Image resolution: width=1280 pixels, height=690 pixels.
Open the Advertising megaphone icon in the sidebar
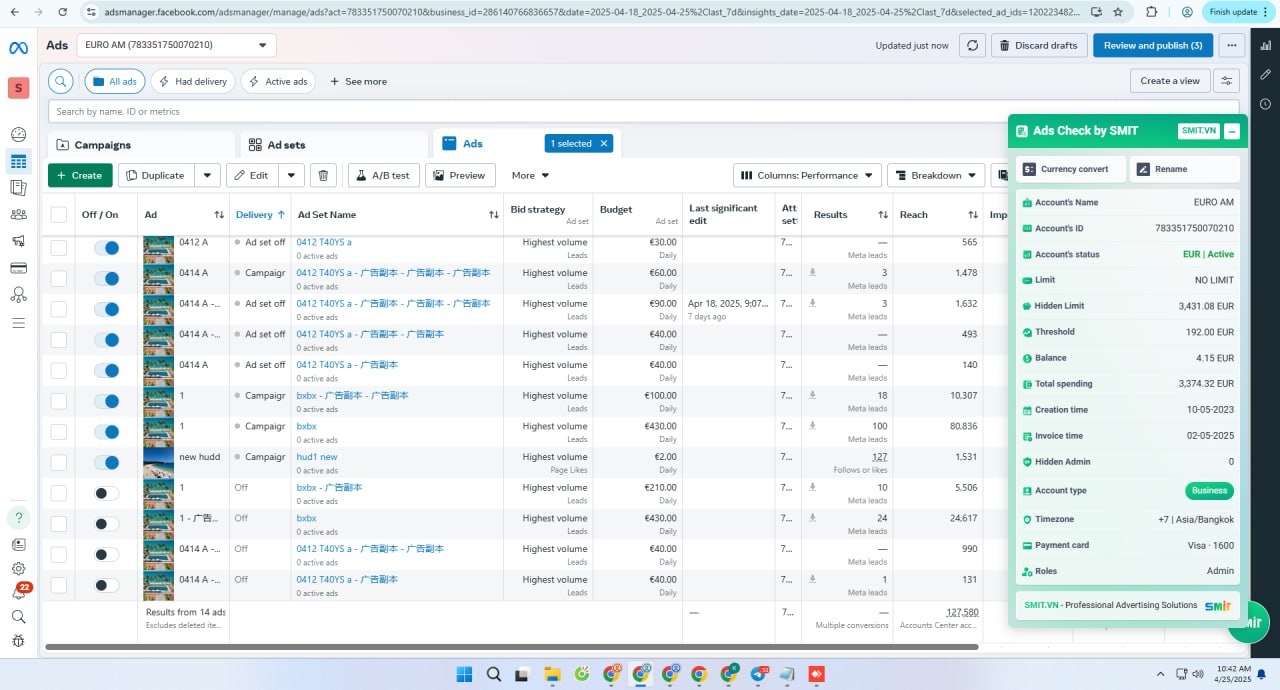(x=18, y=241)
